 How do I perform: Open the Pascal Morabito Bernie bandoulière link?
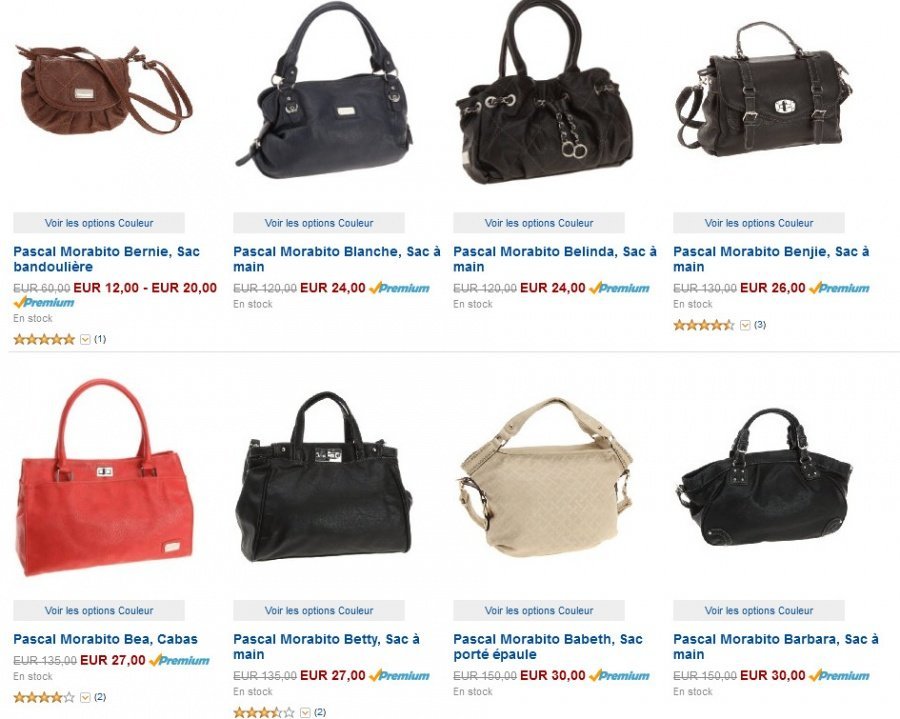coord(106,259)
